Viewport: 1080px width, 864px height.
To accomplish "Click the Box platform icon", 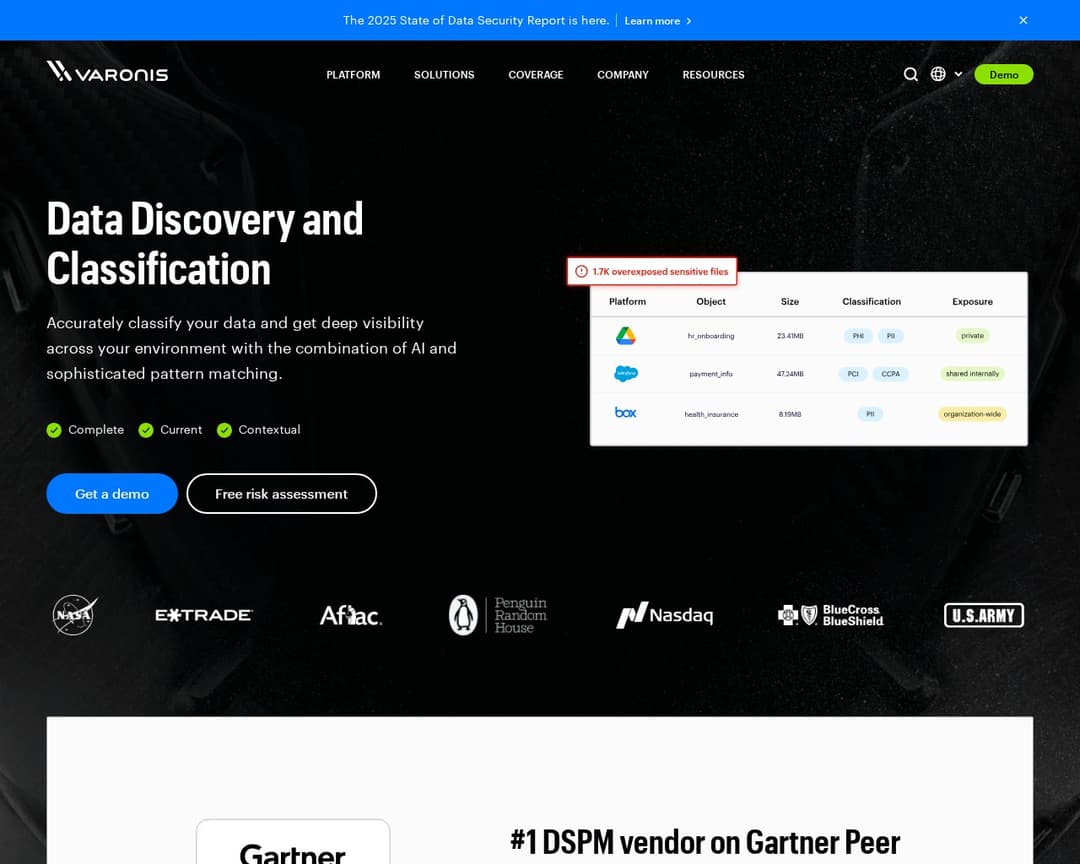I will click(625, 412).
